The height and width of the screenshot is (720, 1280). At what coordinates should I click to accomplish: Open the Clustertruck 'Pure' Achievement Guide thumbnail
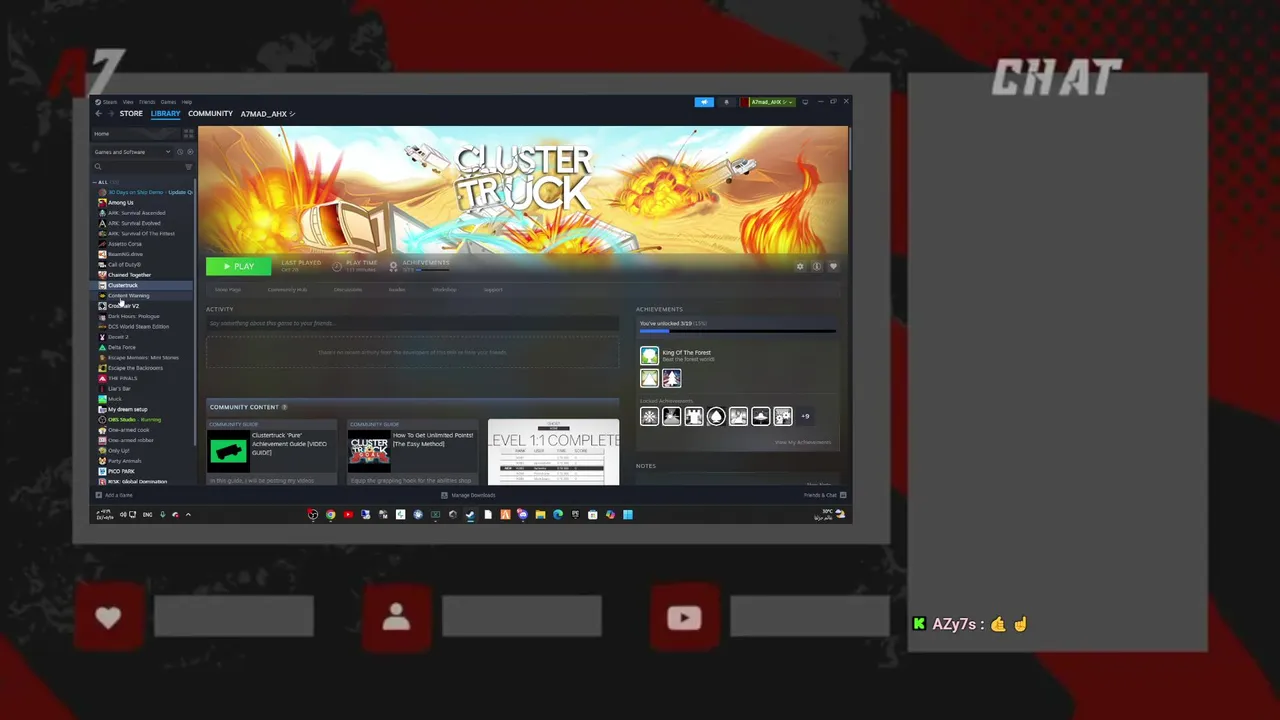228,452
